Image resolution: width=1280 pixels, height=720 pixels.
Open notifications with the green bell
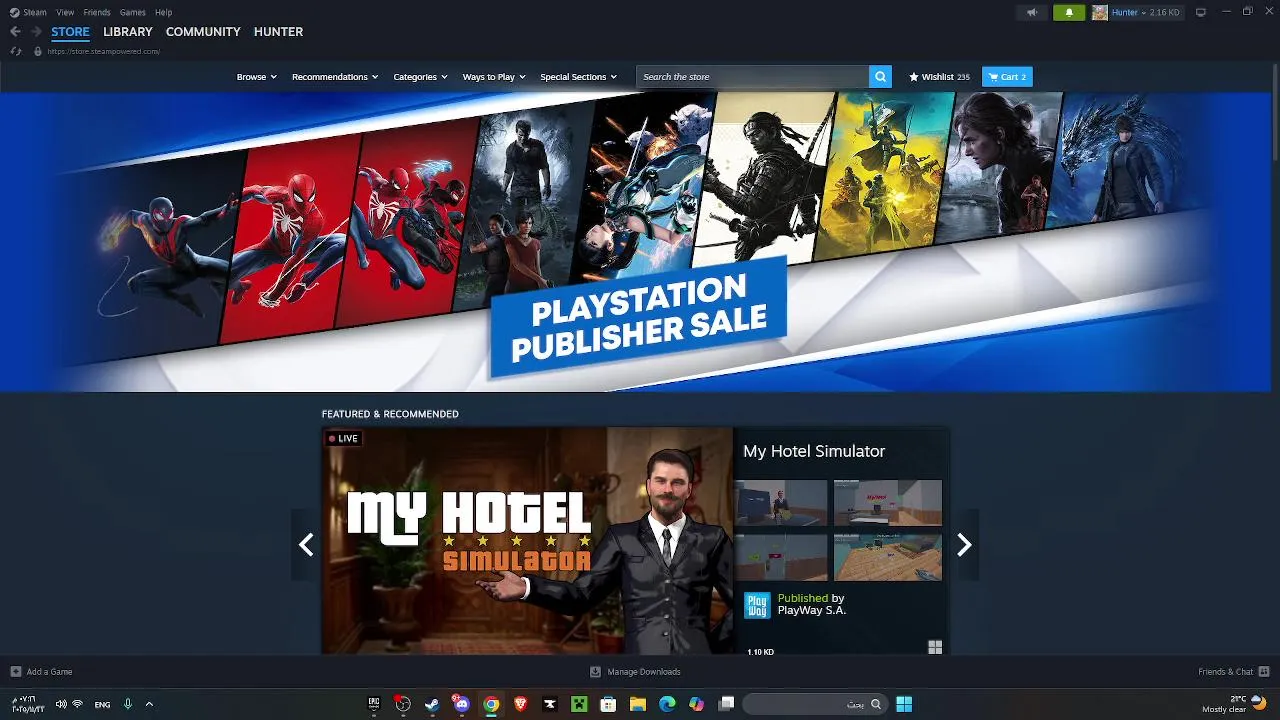coord(1069,12)
